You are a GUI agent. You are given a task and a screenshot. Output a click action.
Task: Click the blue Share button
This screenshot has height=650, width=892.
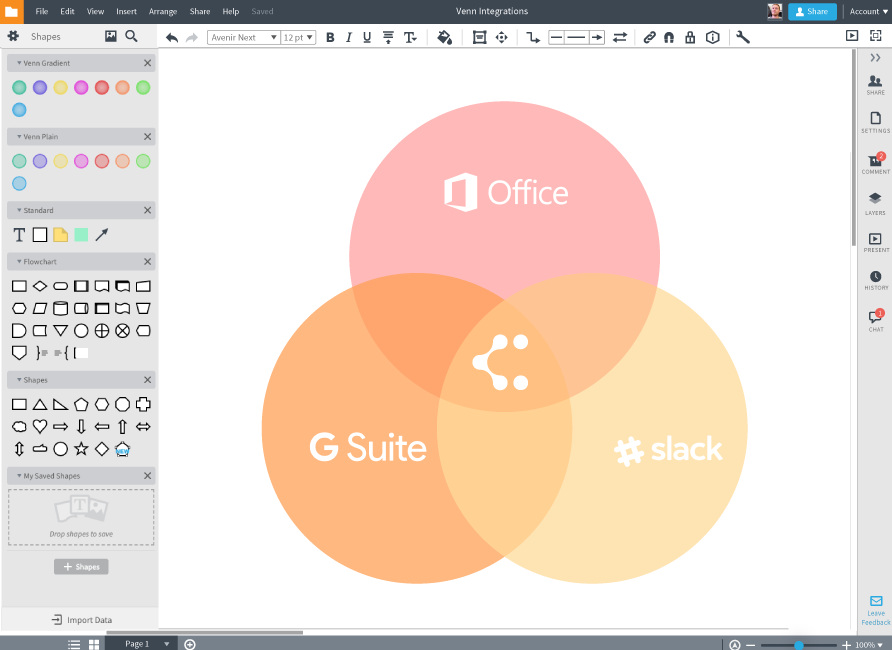tap(812, 11)
